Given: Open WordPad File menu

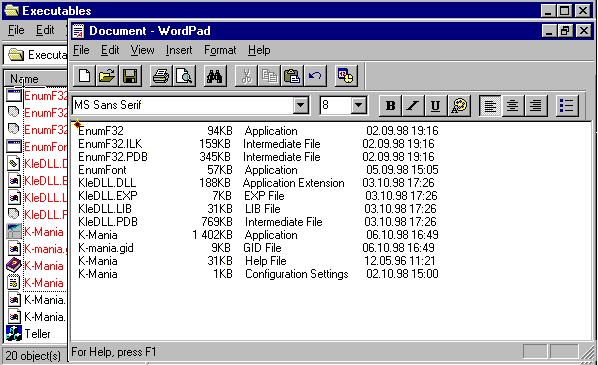Looking at the screenshot, I should click(x=81, y=50).
